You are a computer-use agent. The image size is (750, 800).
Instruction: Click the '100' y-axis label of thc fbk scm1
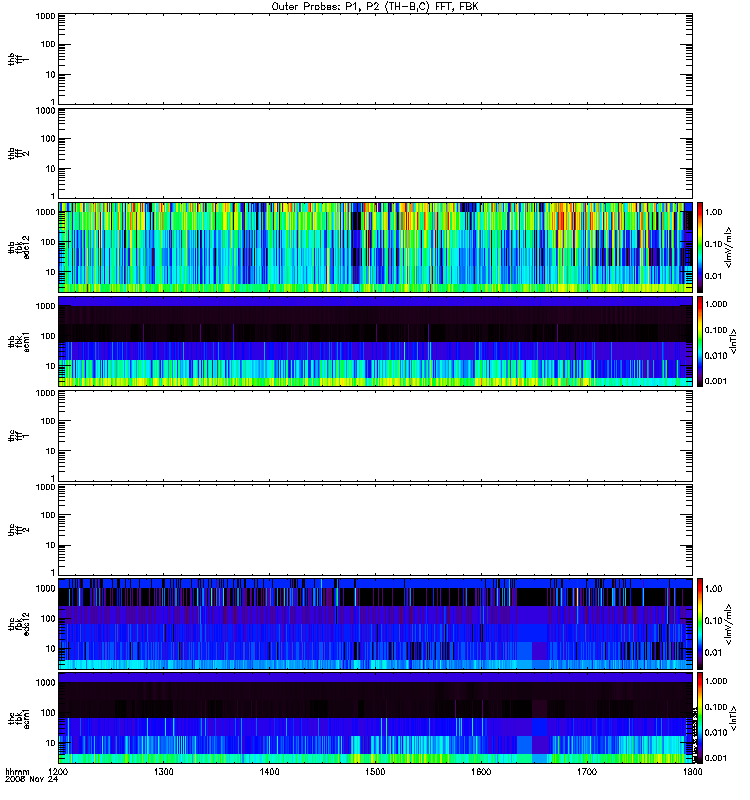point(48,713)
